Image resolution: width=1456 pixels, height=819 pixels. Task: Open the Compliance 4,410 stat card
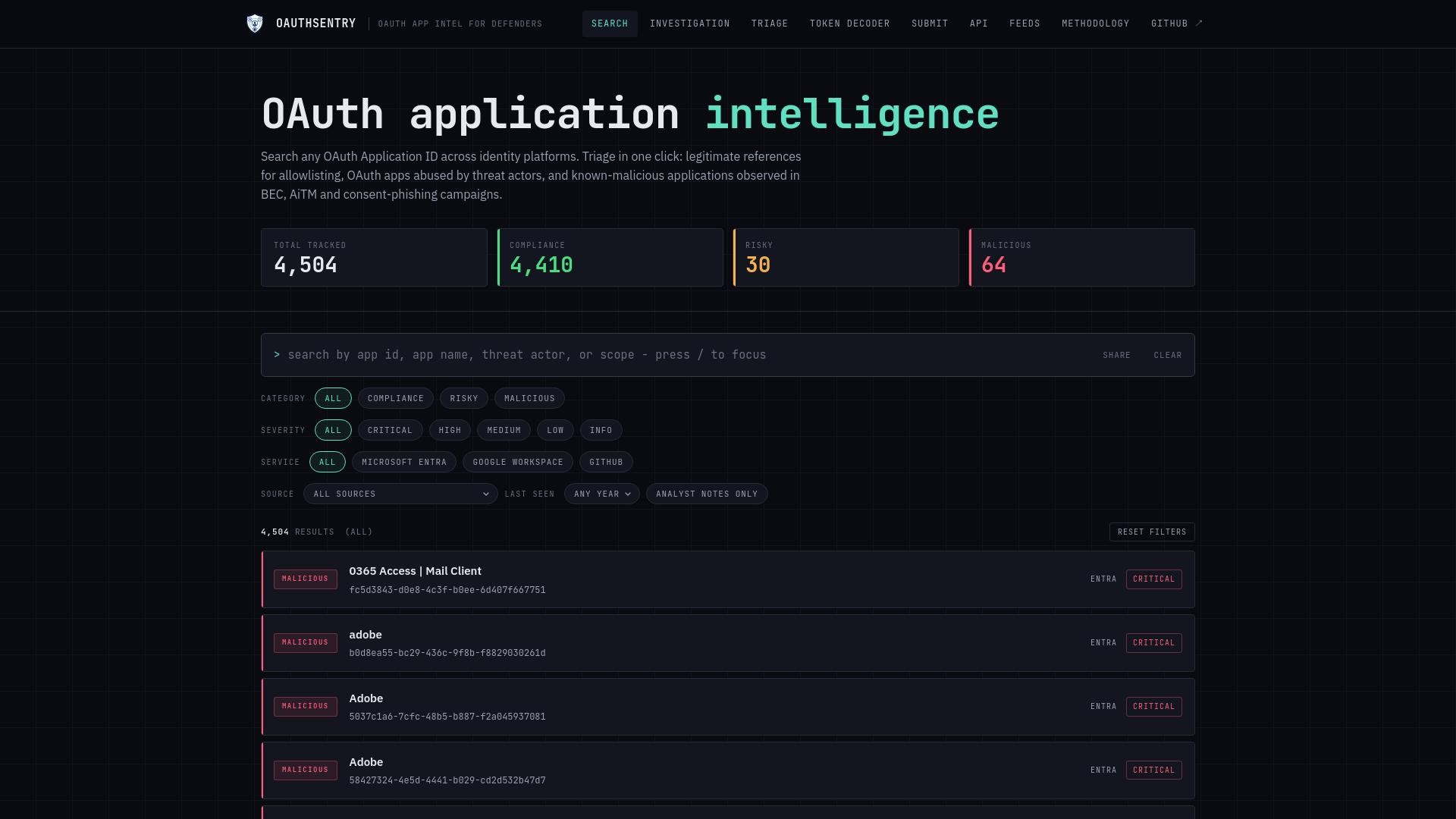610,257
